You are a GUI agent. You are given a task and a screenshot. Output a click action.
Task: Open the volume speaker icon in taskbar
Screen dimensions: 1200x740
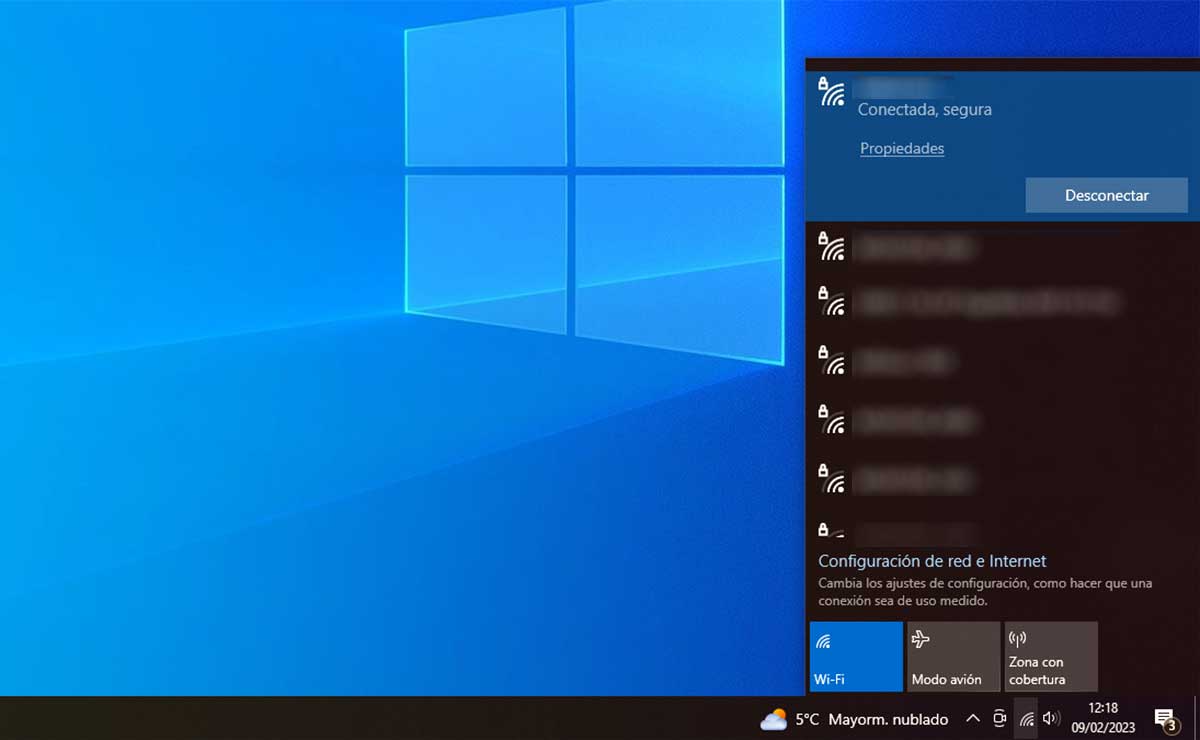pyautogui.click(x=1051, y=718)
